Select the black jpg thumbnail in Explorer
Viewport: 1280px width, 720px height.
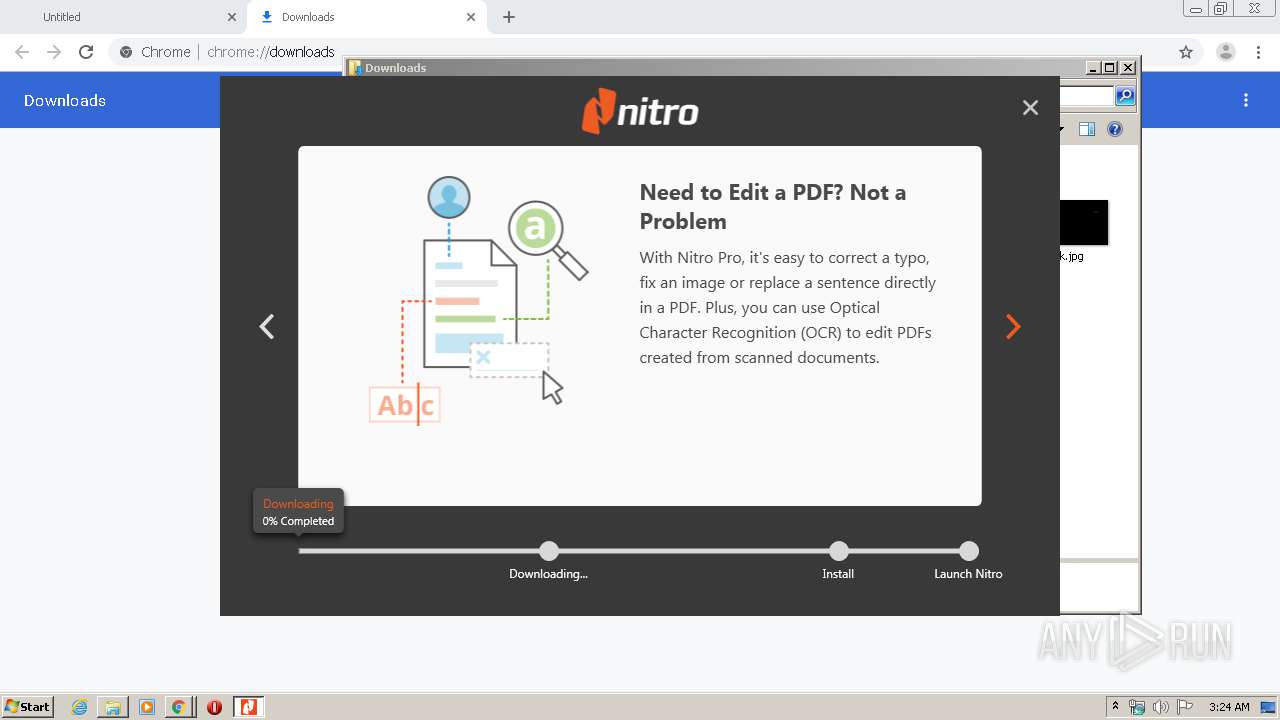(1083, 222)
